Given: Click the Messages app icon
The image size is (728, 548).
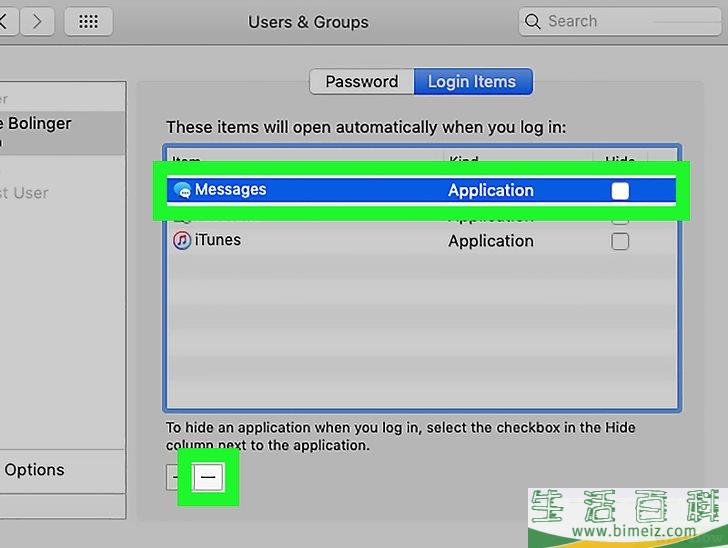Looking at the screenshot, I should (x=182, y=190).
